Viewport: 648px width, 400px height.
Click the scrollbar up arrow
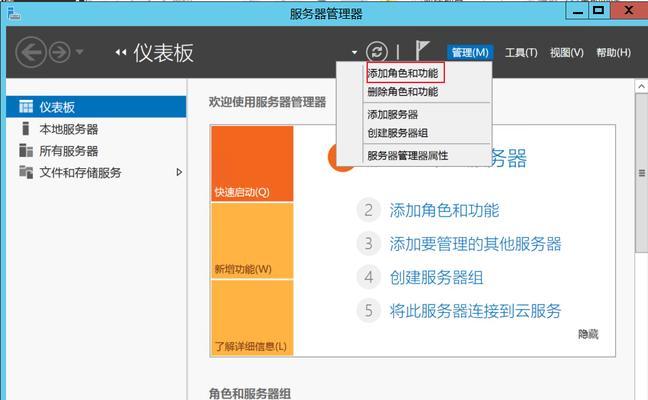coord(641,86)
